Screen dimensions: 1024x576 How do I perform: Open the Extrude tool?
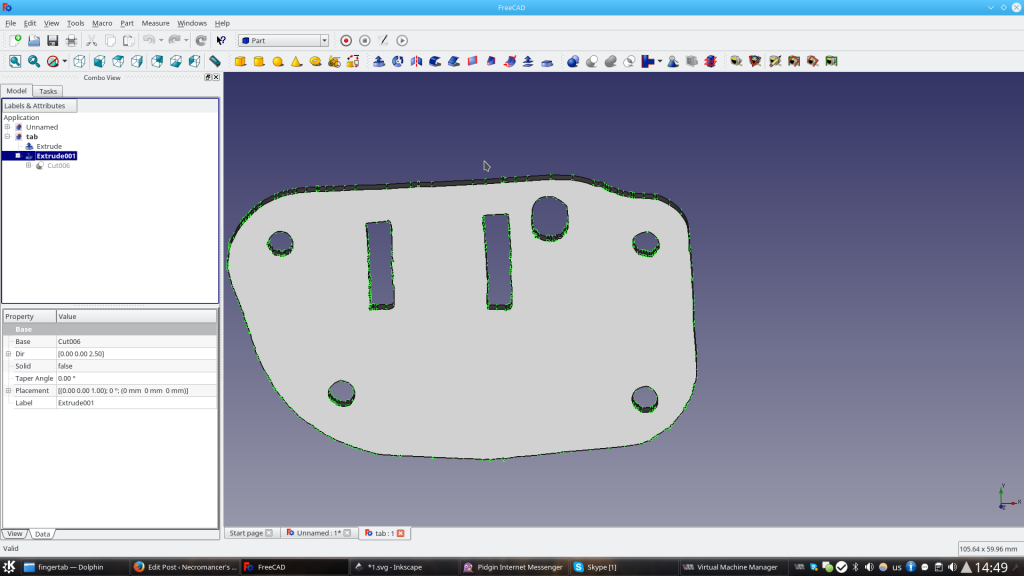378,61
